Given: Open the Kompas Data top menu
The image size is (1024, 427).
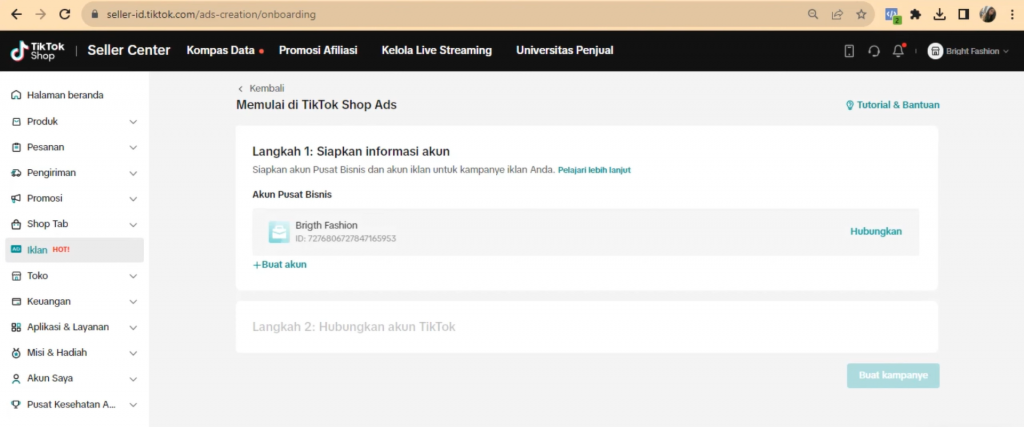Looking at the screenshot, I should click(x=220, y=50).
